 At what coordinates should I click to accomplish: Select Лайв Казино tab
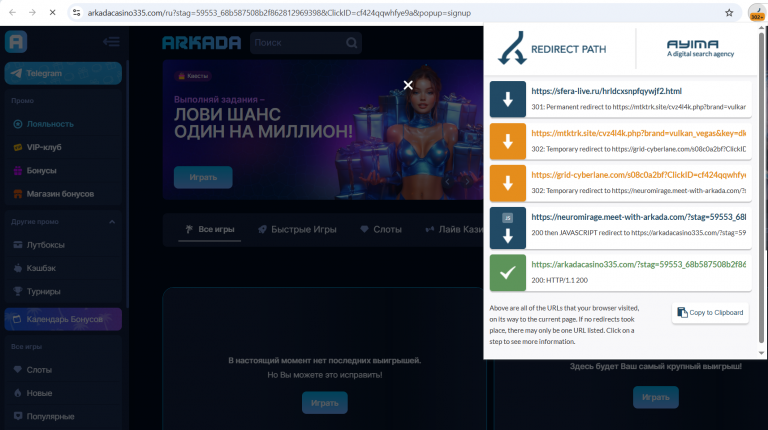(454, 229)
